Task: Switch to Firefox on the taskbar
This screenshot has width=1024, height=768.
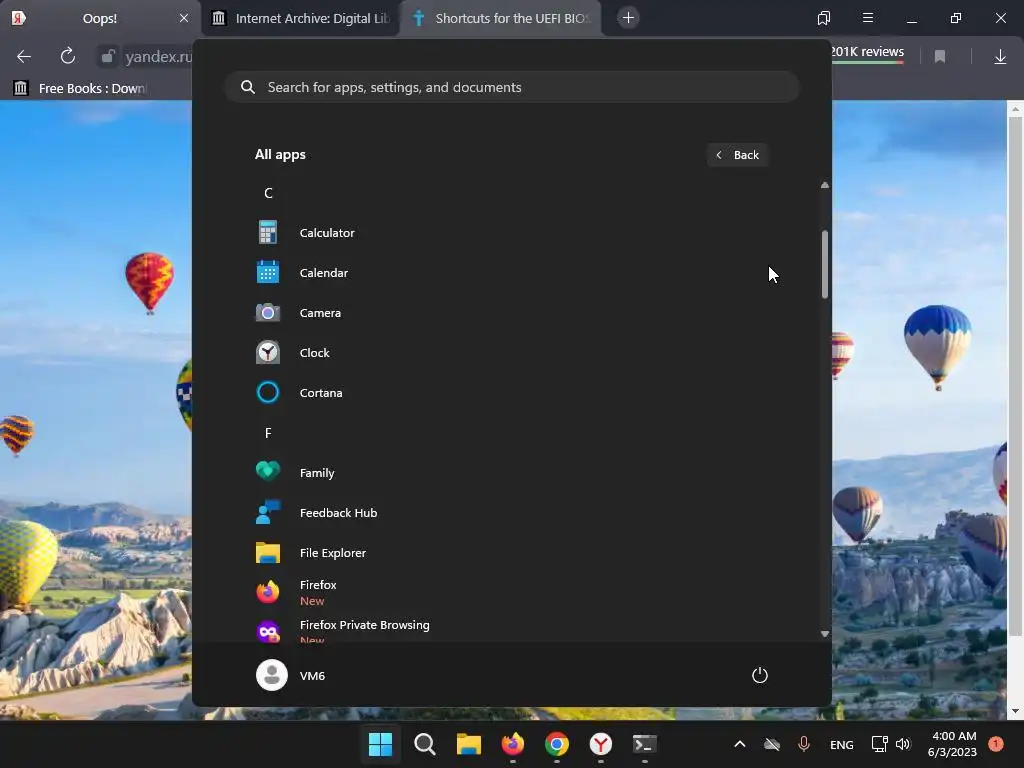Action: click(x=513, y=744)
